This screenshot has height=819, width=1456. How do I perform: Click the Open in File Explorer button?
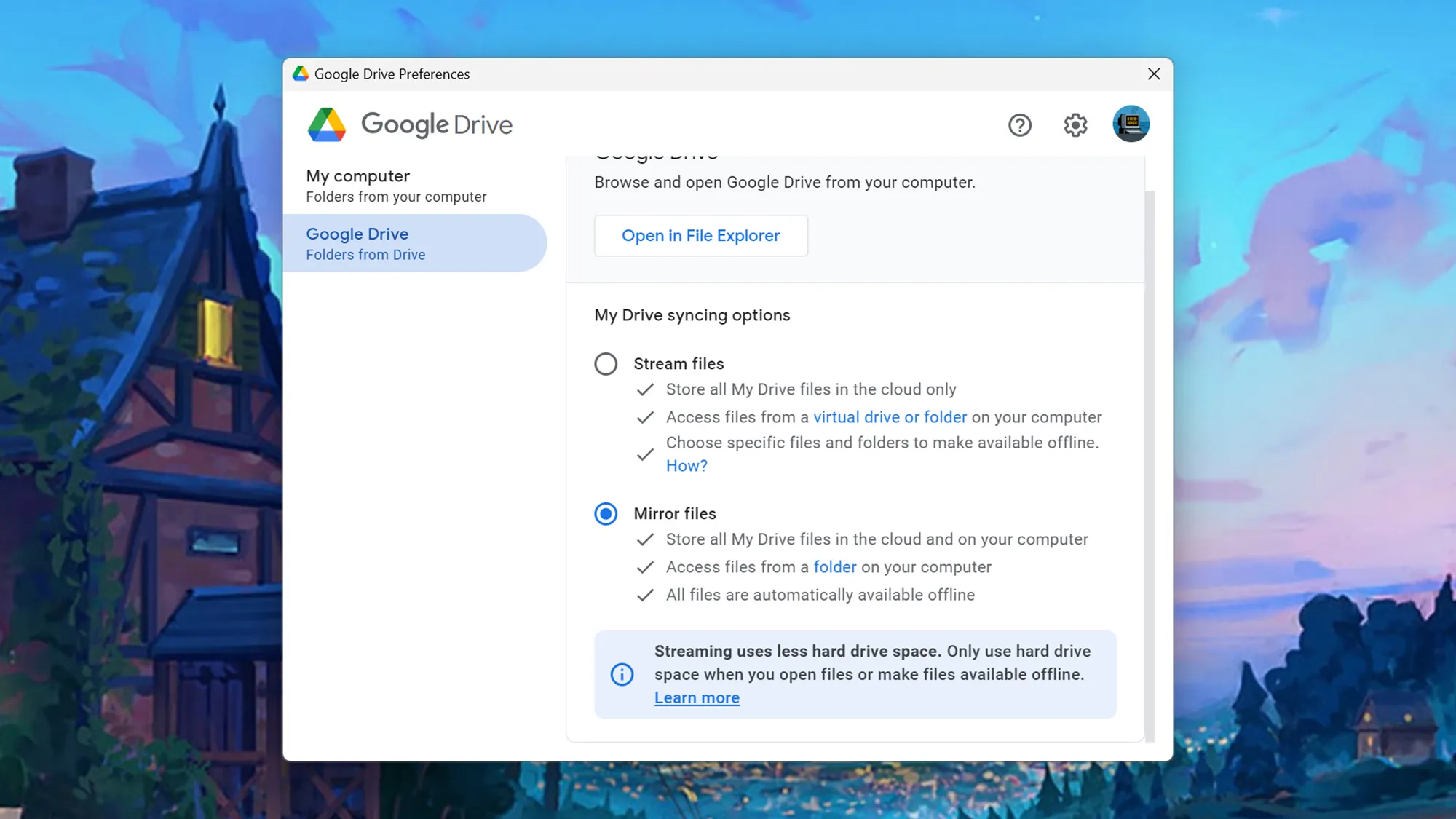(x=700, y=236)
